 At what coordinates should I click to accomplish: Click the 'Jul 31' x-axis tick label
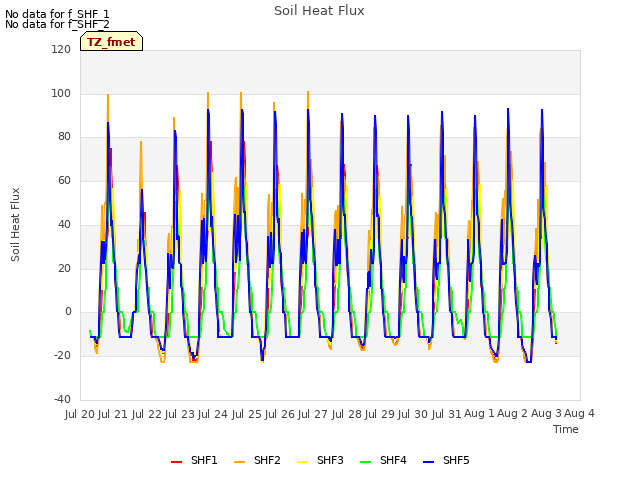446,414
